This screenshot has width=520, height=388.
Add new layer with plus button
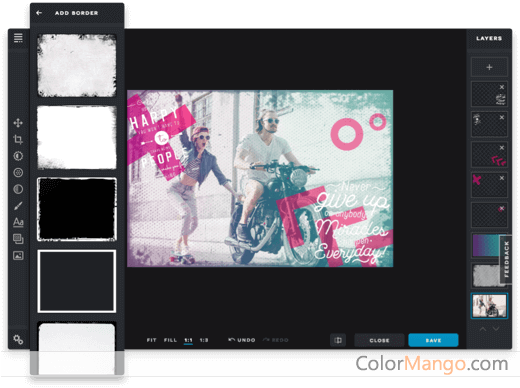pos(489,67)
